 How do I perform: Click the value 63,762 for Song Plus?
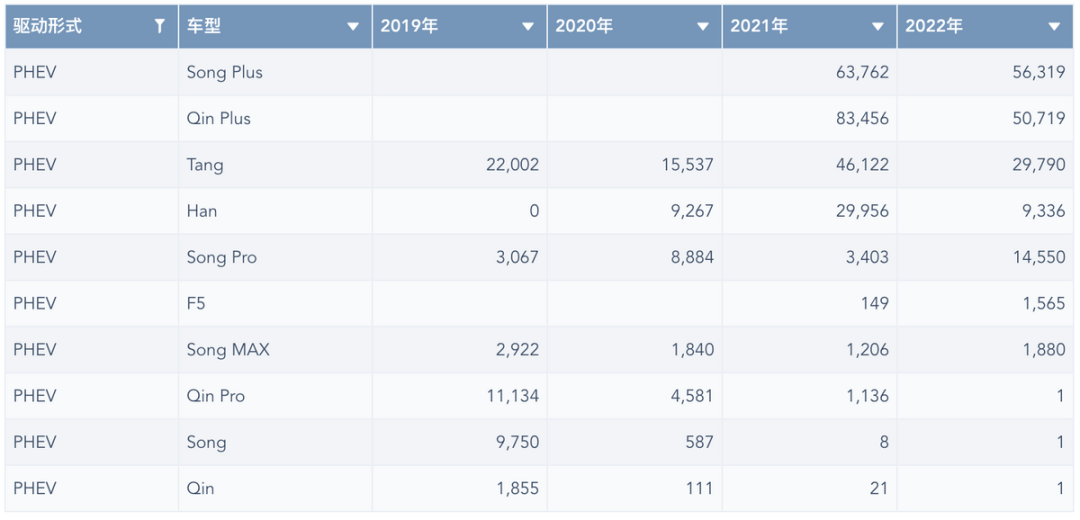(860, 72)
